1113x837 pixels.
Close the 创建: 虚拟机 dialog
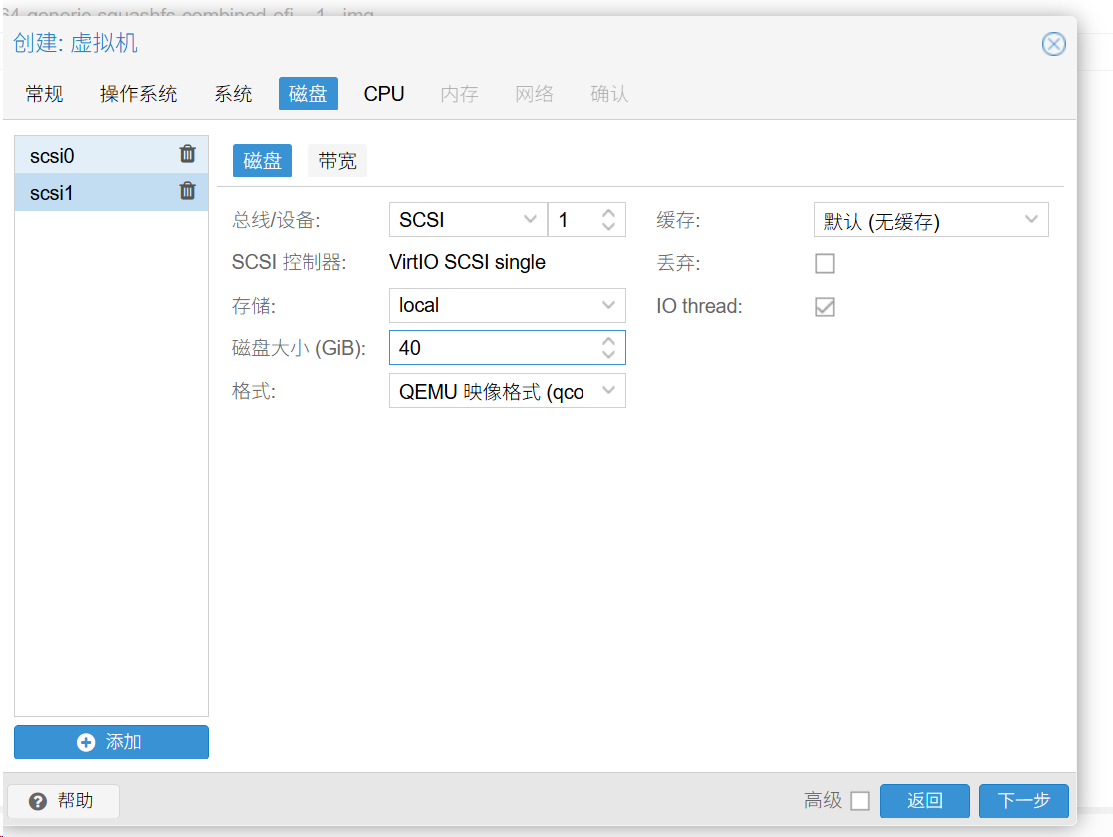point(1053,44)
